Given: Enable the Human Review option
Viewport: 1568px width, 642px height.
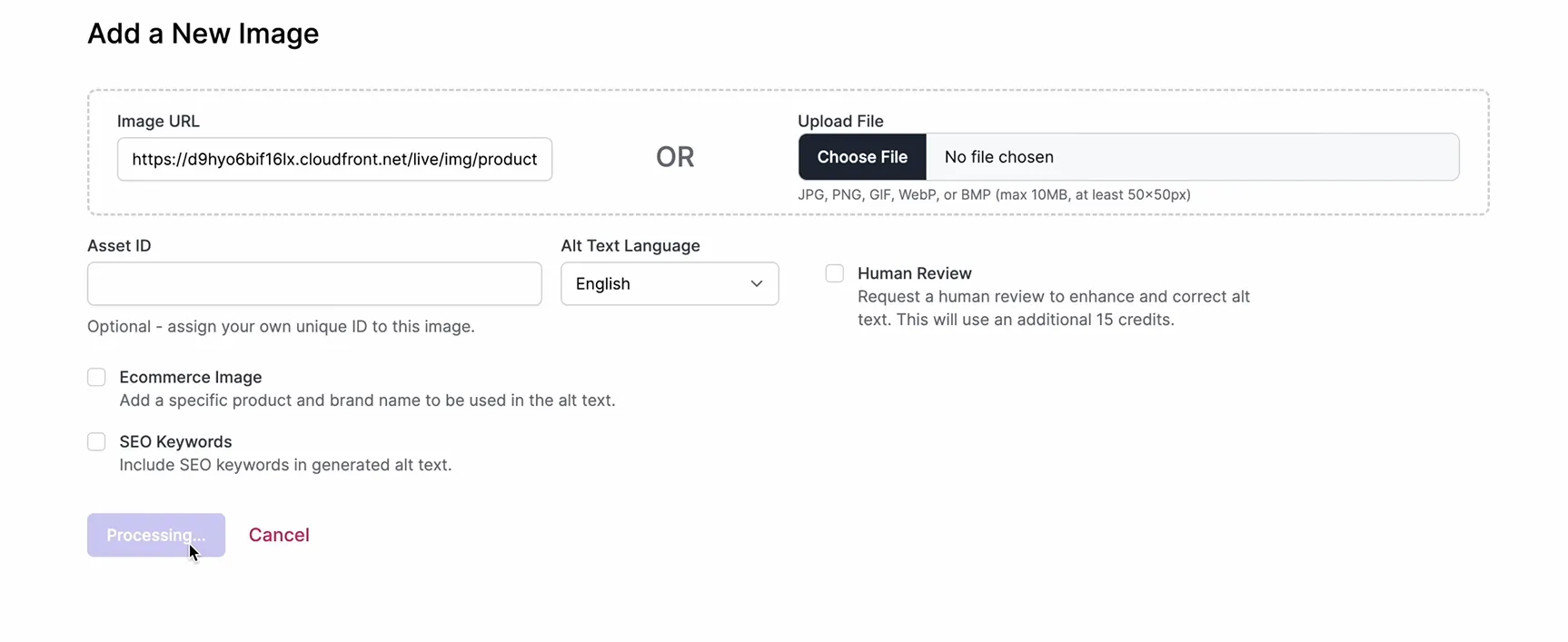Looking at the screenshot, I should click(833, 273).
